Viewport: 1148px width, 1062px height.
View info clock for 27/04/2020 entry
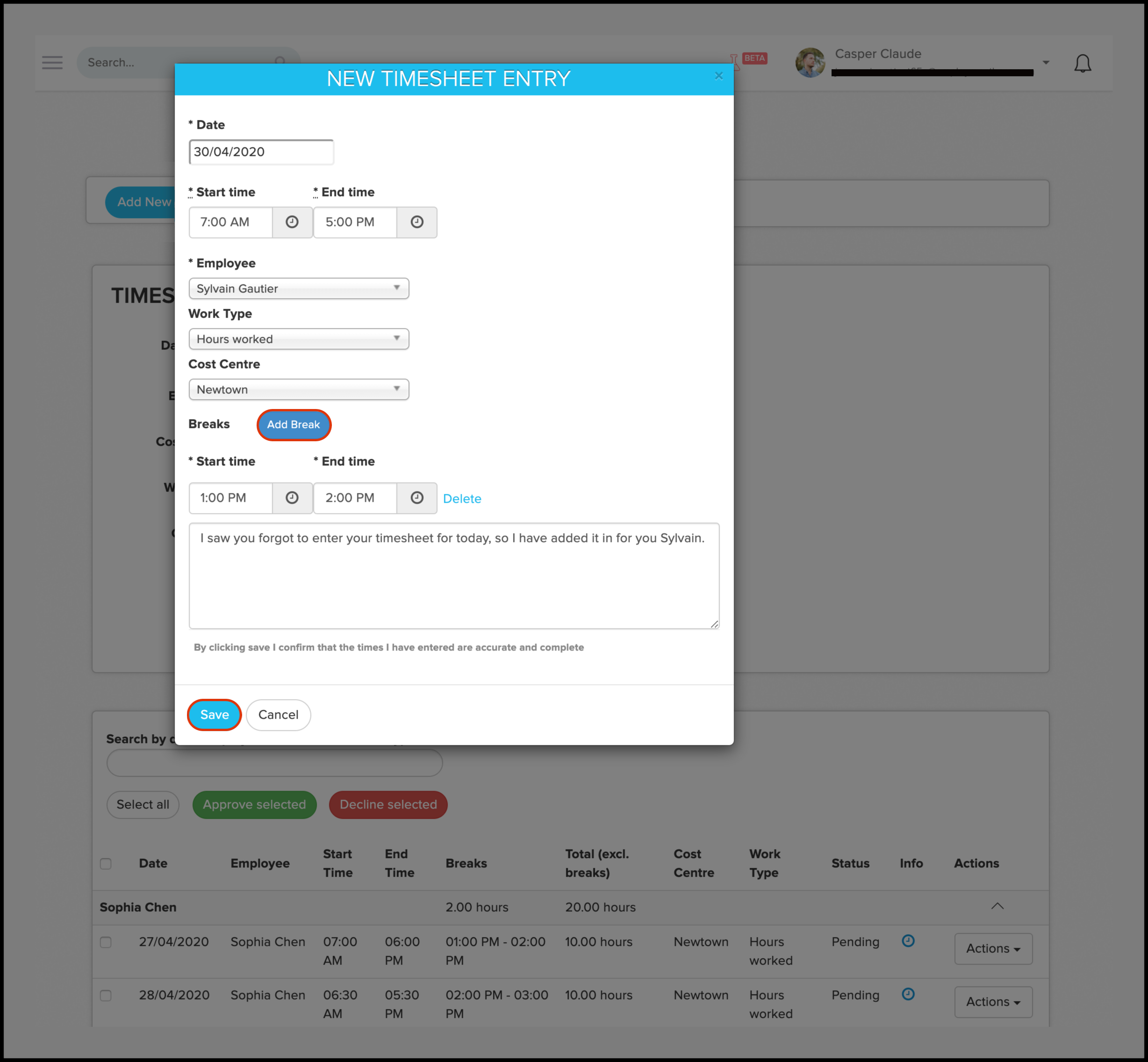tap(907, 941)
